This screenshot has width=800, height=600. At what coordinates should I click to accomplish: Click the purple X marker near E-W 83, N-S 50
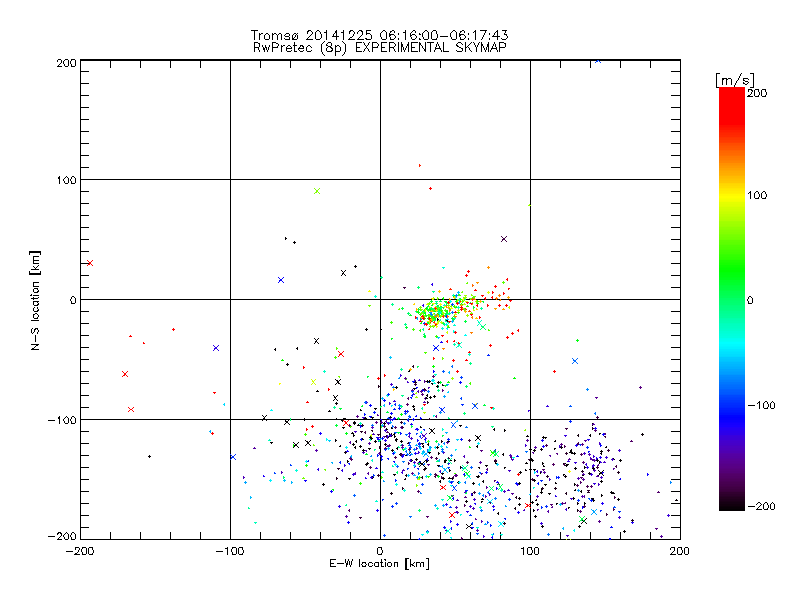504,239
